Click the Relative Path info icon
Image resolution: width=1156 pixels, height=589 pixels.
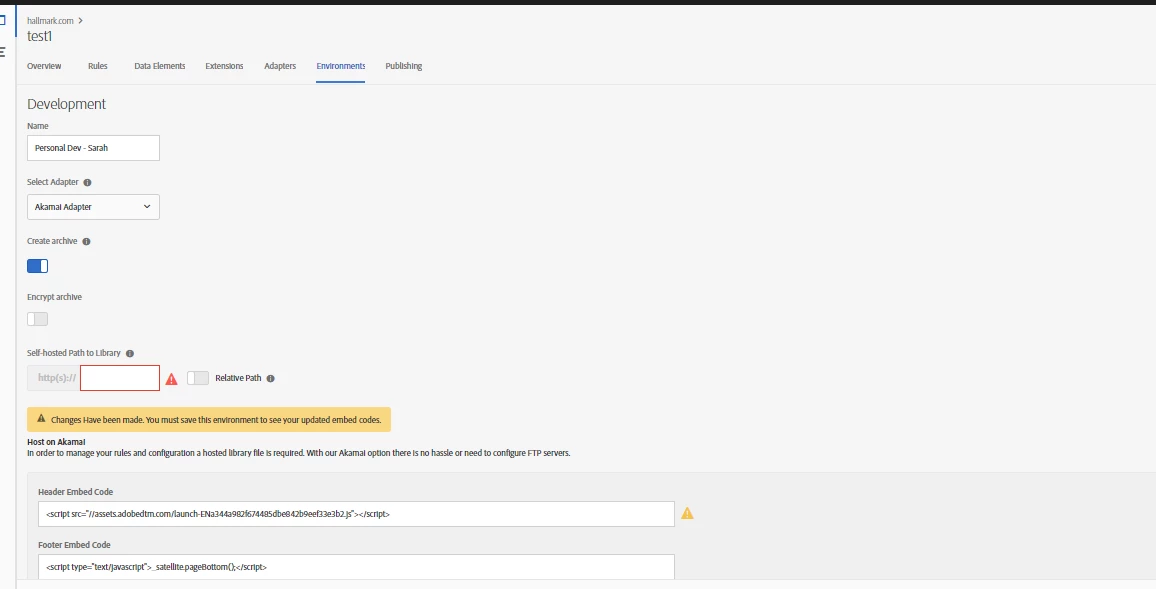pyautogui.click(x=271, y=378)
